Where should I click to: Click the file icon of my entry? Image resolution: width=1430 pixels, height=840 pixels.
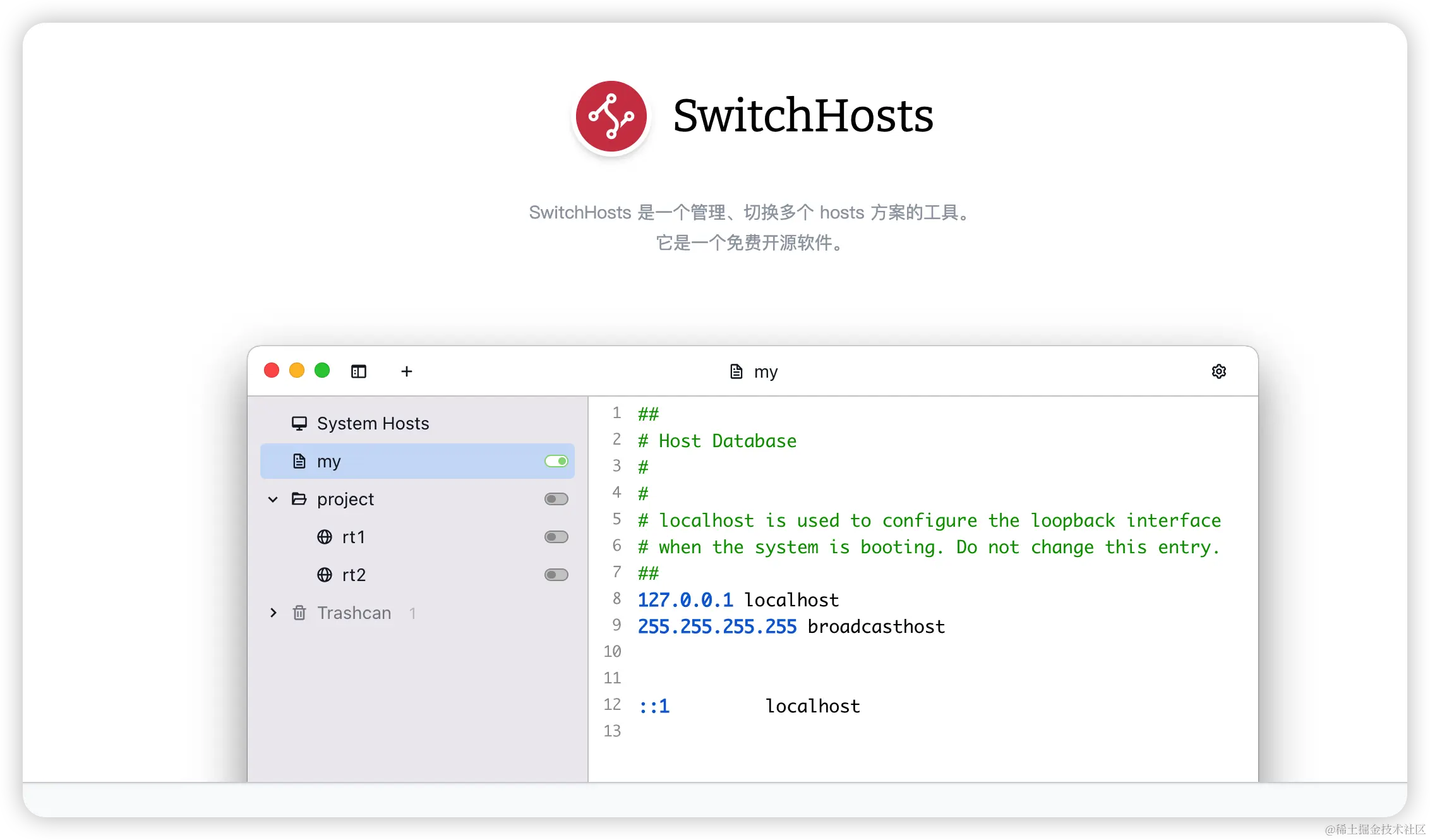(299, 461)
